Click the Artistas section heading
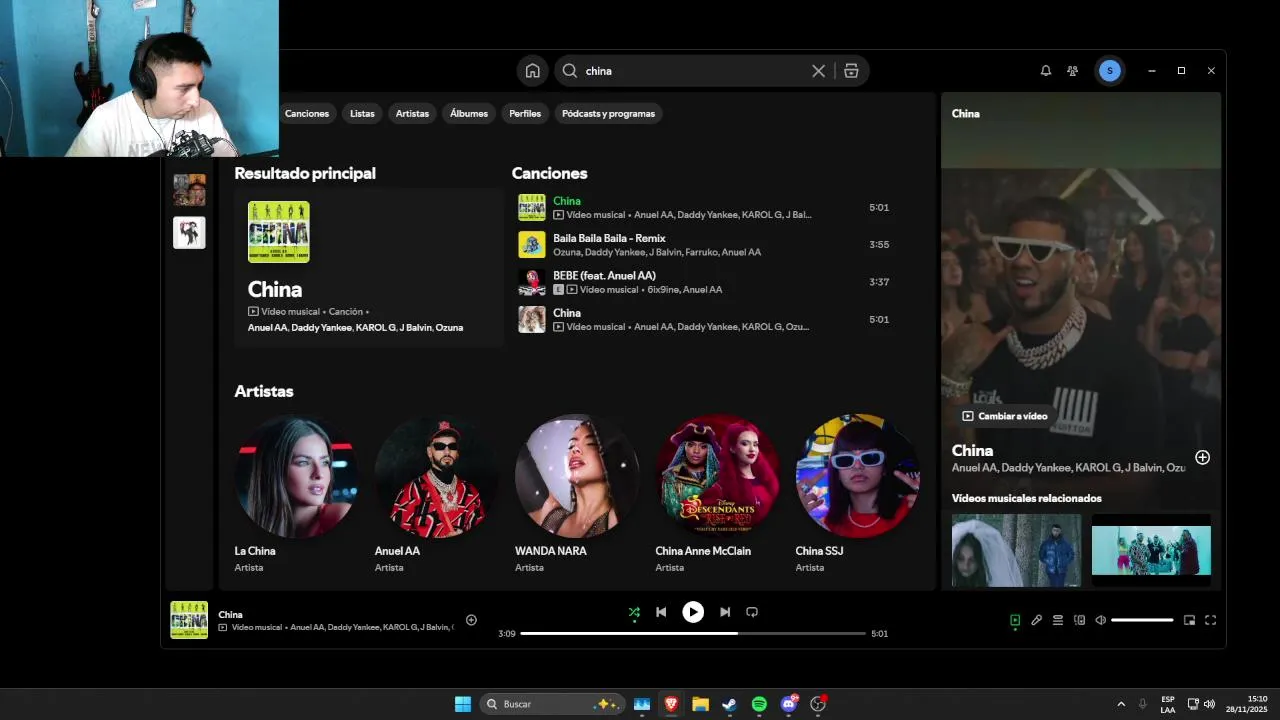This screenshot has width=1280, height=720. [x=264, y=391]
